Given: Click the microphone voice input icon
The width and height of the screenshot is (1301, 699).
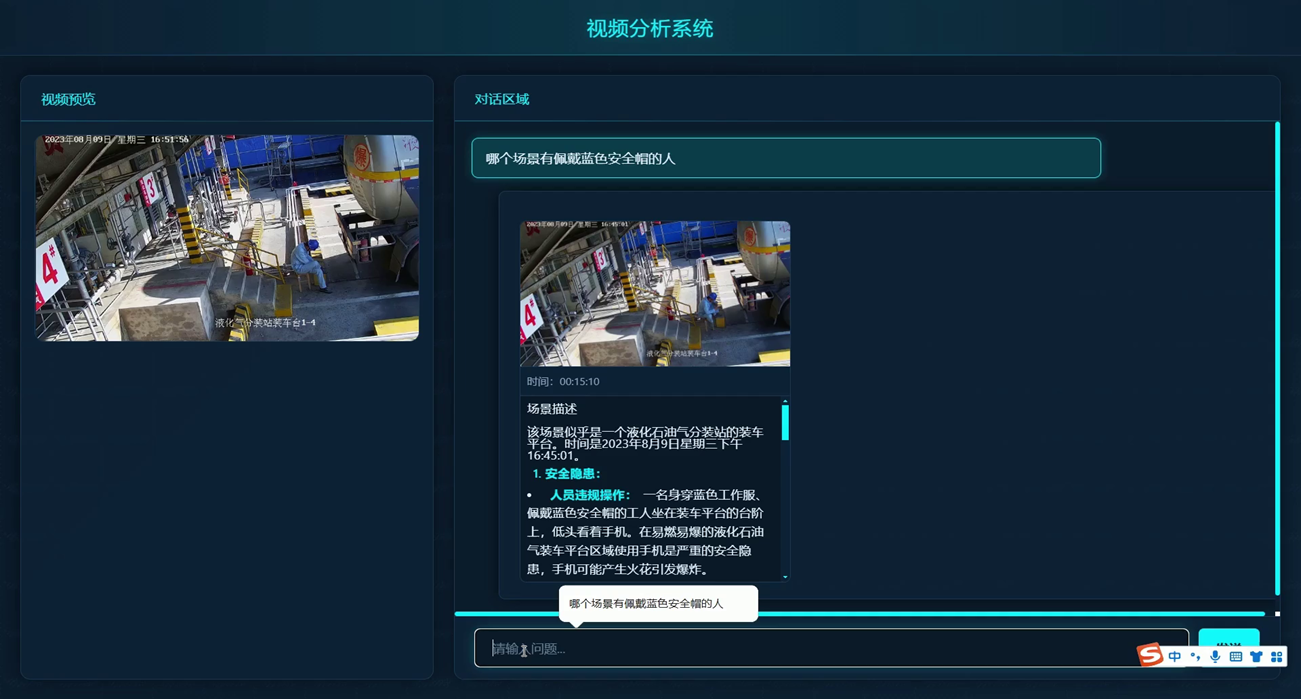Looking at the screenshot, I should [1215, 657].
